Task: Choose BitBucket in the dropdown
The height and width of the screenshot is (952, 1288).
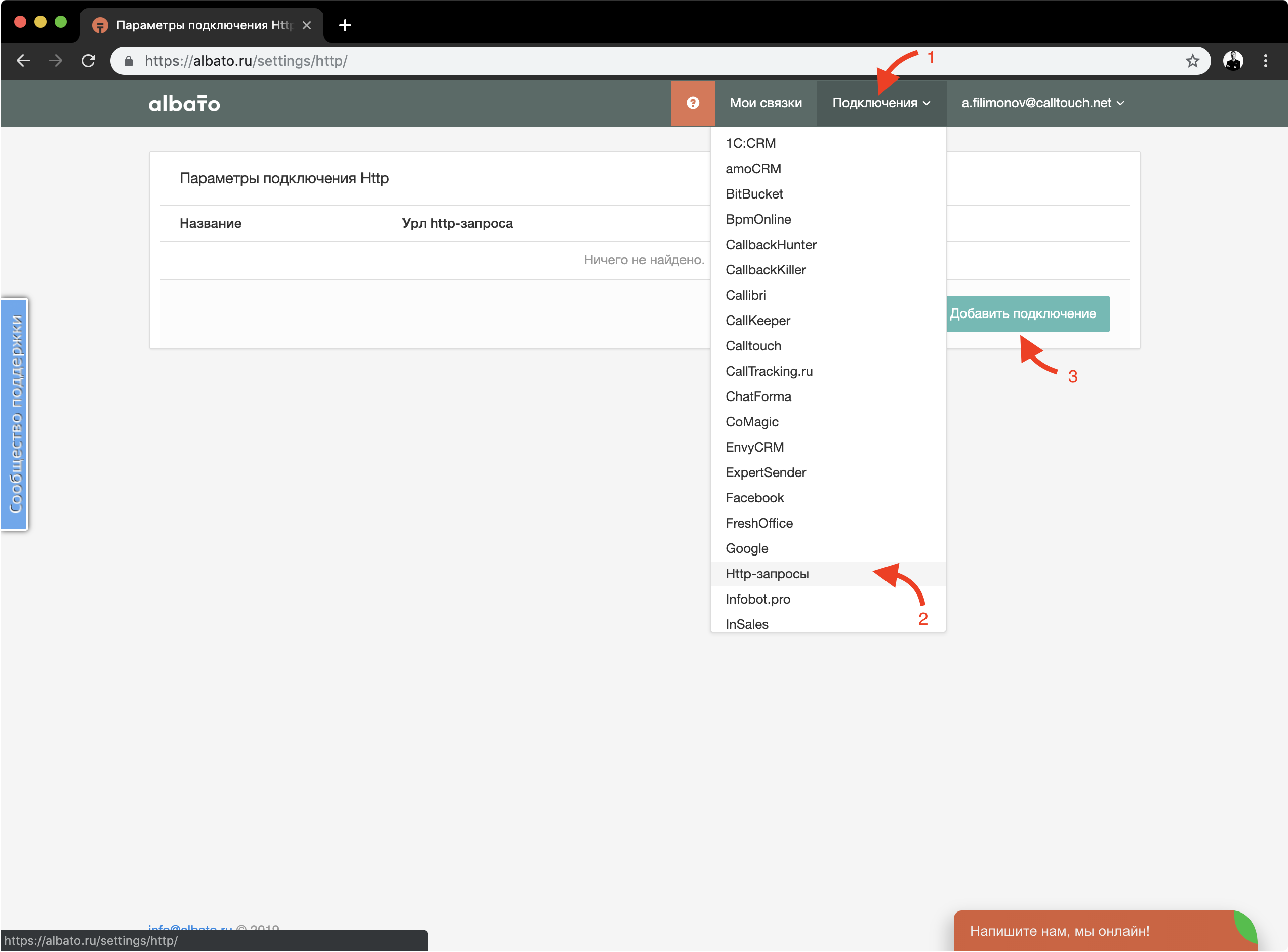Action: [x=828, y=194]
